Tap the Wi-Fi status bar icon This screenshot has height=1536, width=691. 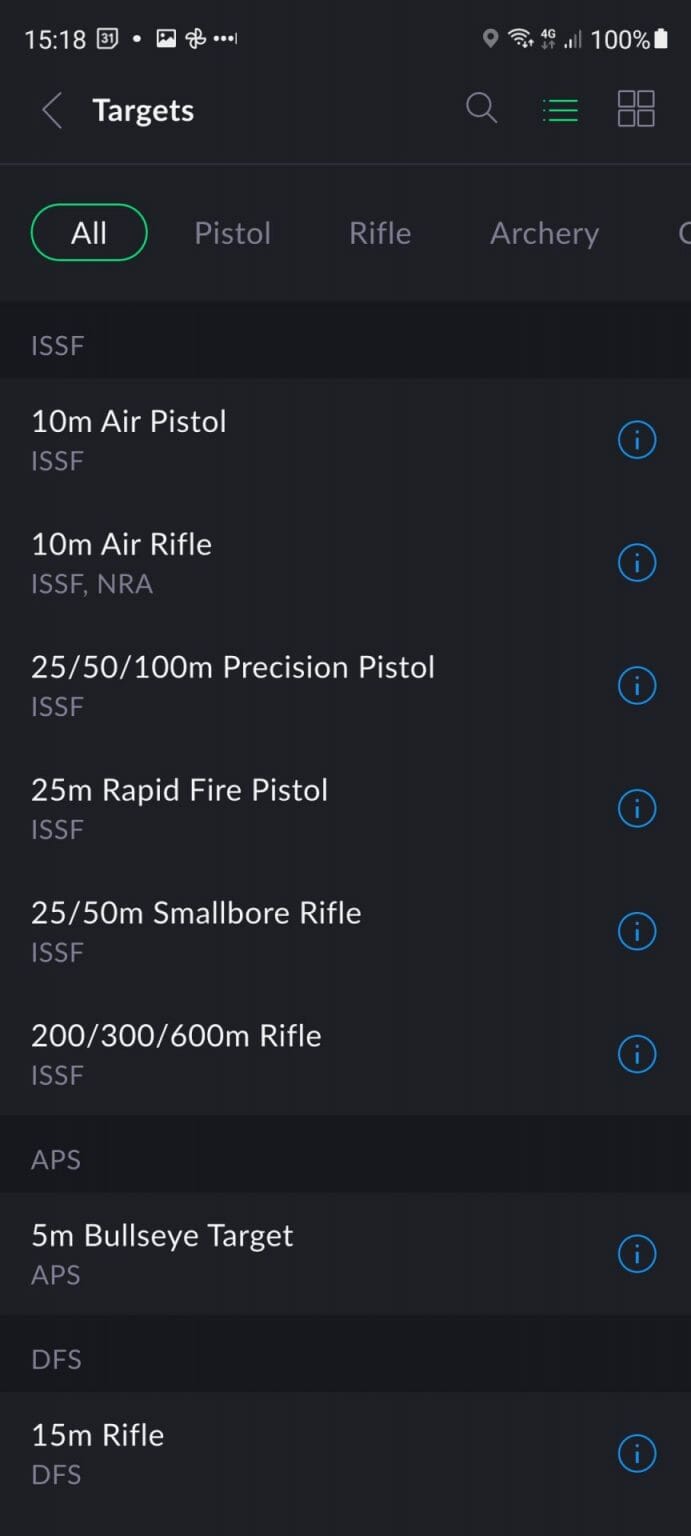pos(521,38)
